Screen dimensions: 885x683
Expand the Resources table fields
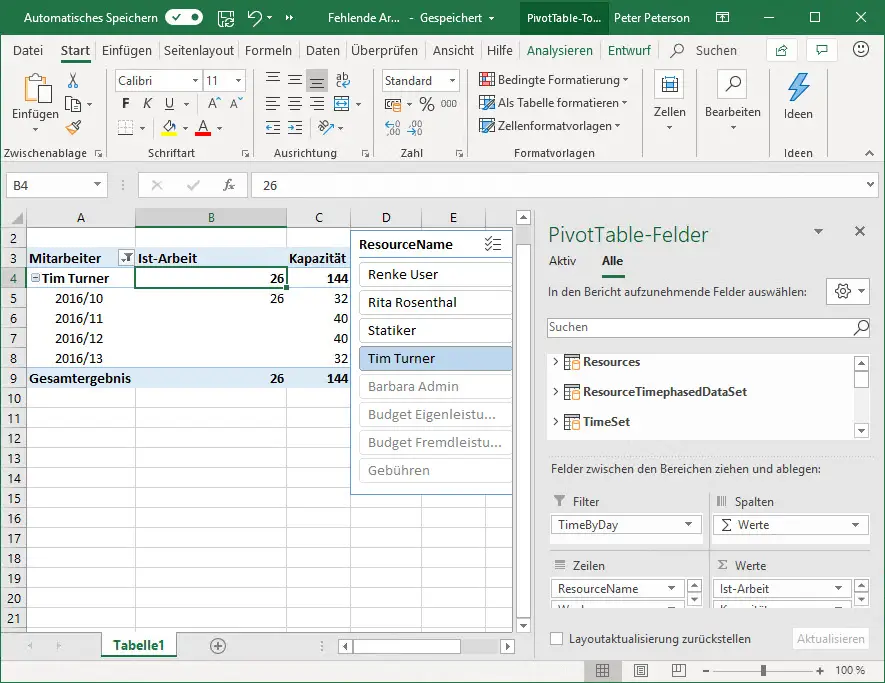[x=555, y=361]
